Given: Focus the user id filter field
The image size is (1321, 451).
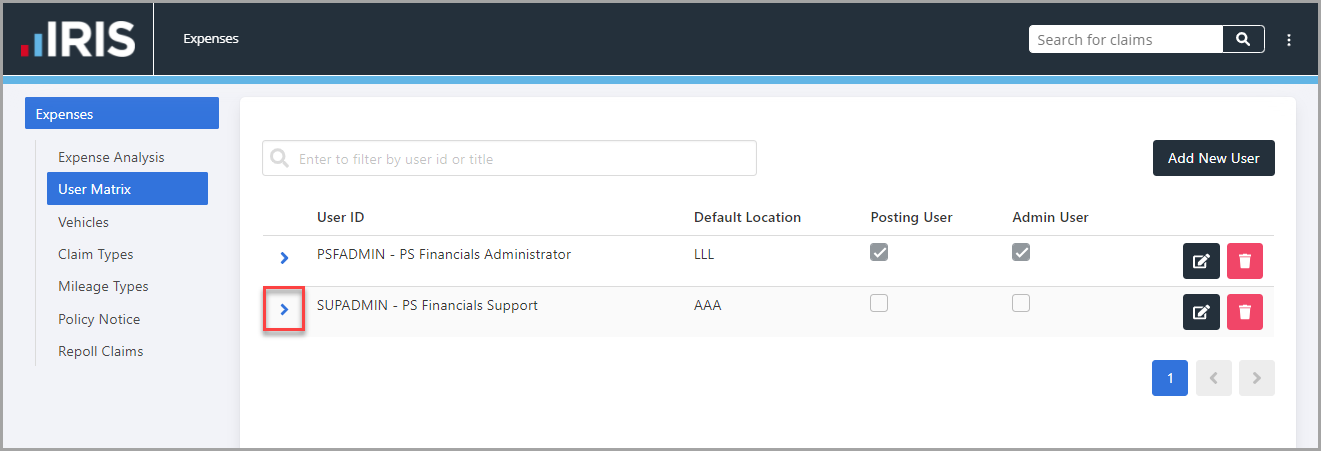Looking at the screenshot, I should click(509, 158).
